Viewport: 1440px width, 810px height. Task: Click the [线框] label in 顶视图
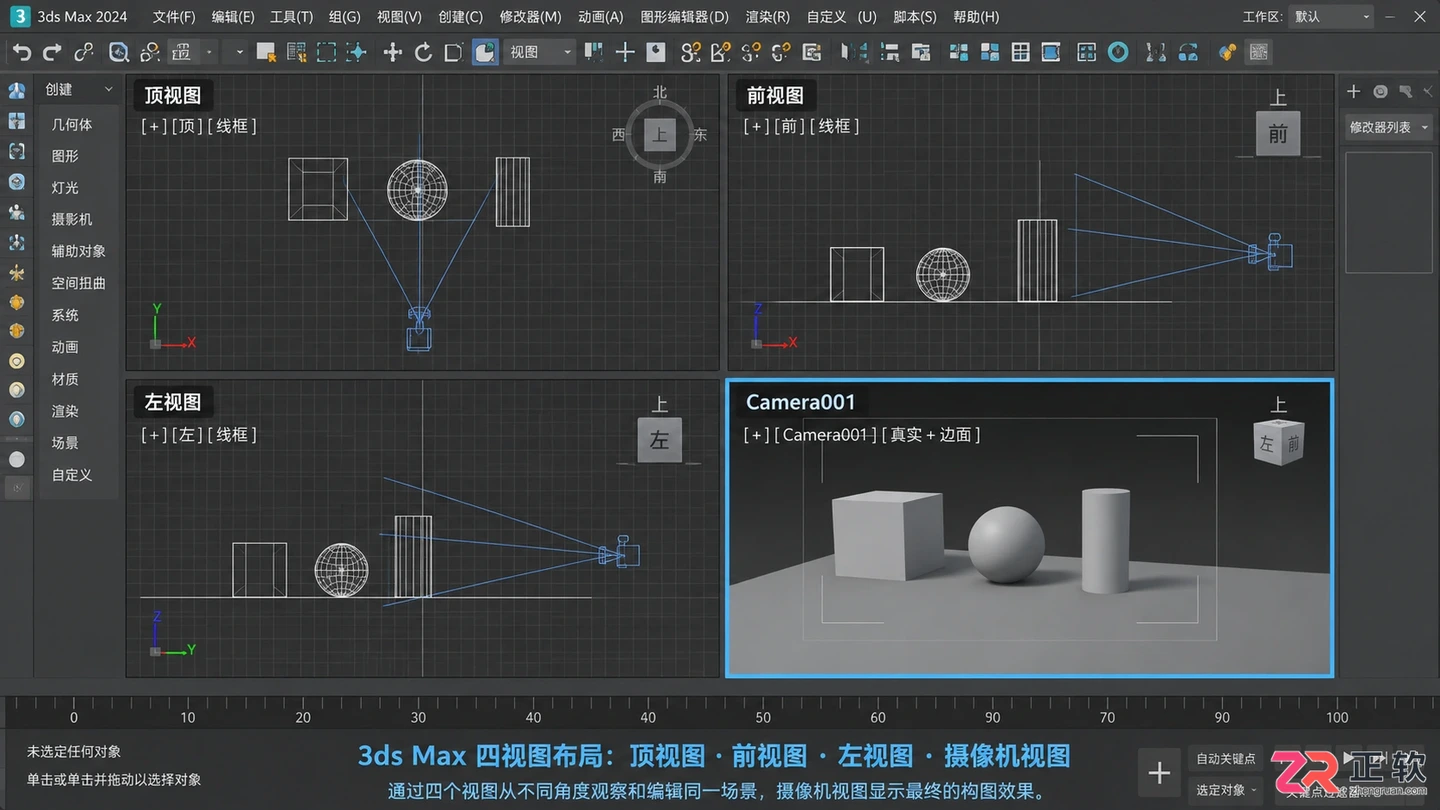pos(232,126)
